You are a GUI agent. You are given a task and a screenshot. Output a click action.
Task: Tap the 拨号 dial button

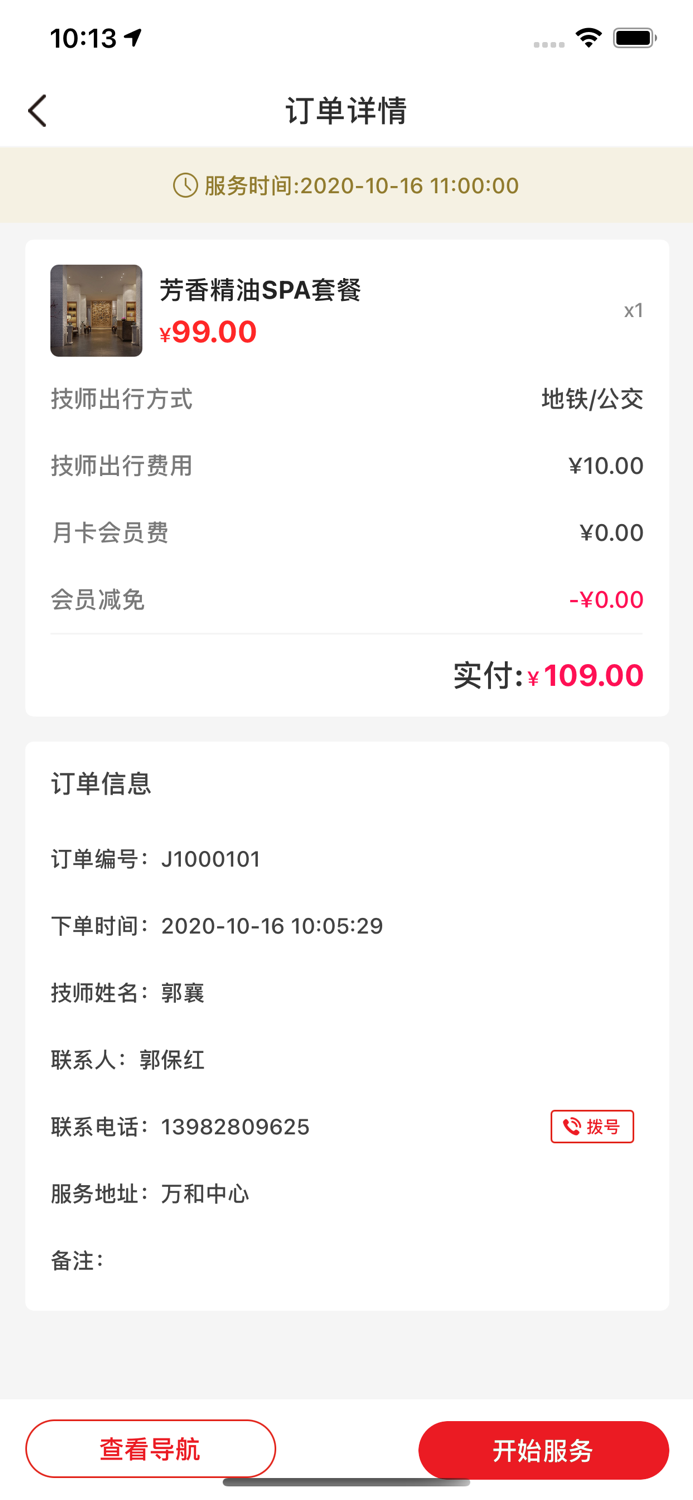(592, 1126)
